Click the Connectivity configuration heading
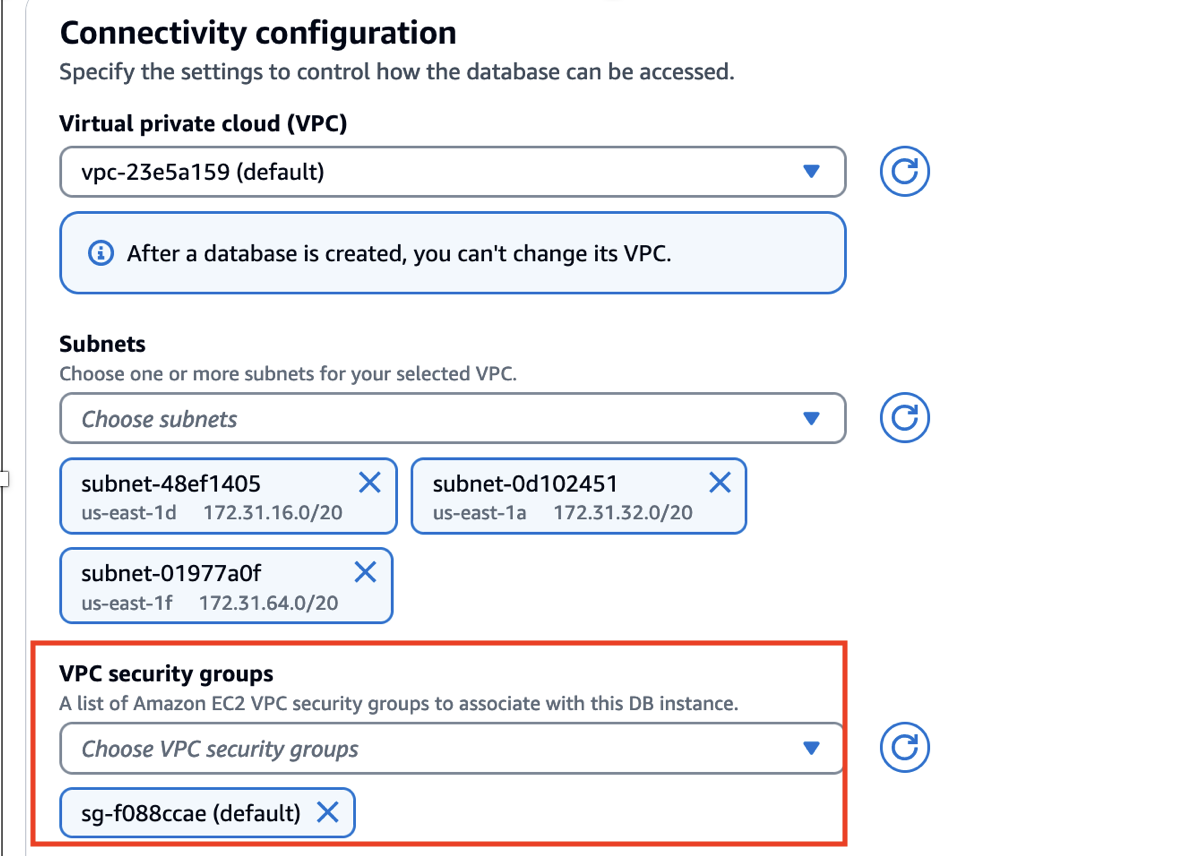This screenshot has height=856, width=1204. coord(258,33)
